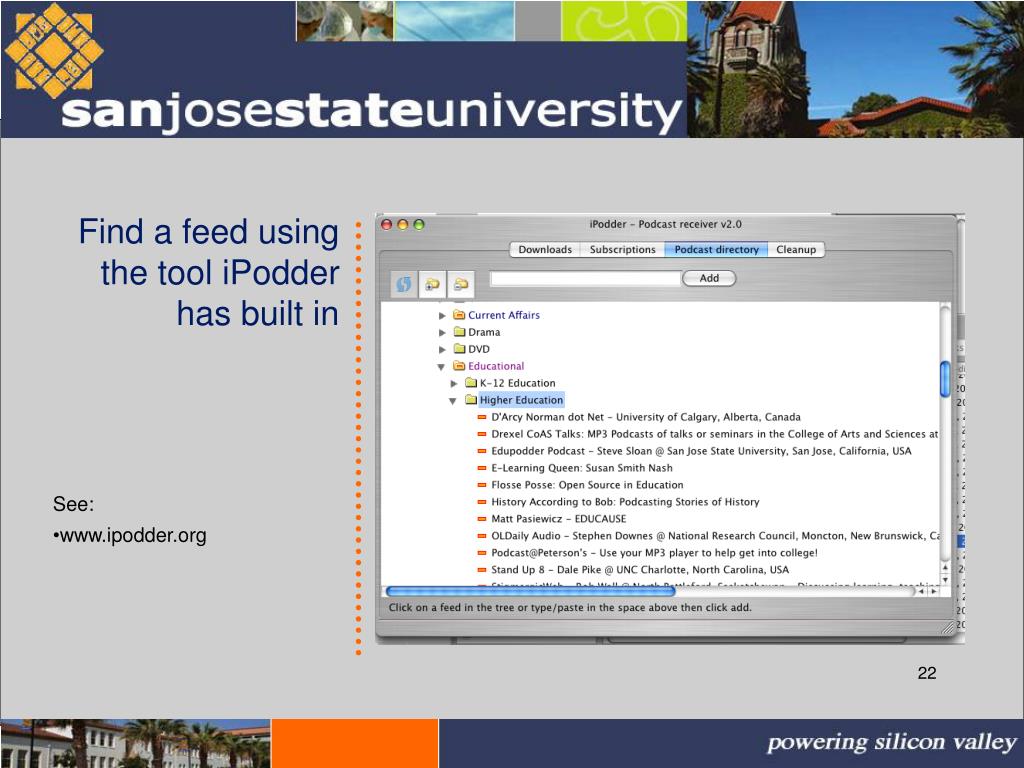Open the Downloads tab
Viewport: 1024px width, 768px height.
click(545, 249)
